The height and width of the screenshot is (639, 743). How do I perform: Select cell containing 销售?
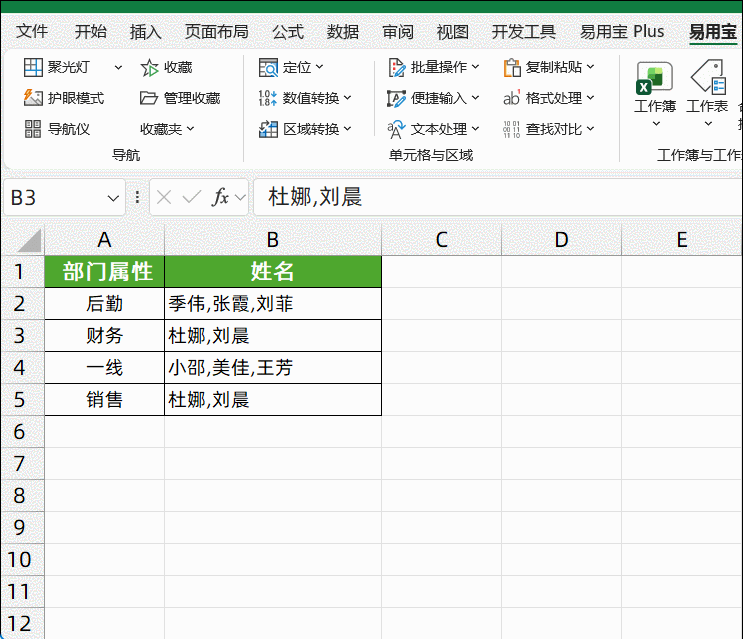[104, 400]
